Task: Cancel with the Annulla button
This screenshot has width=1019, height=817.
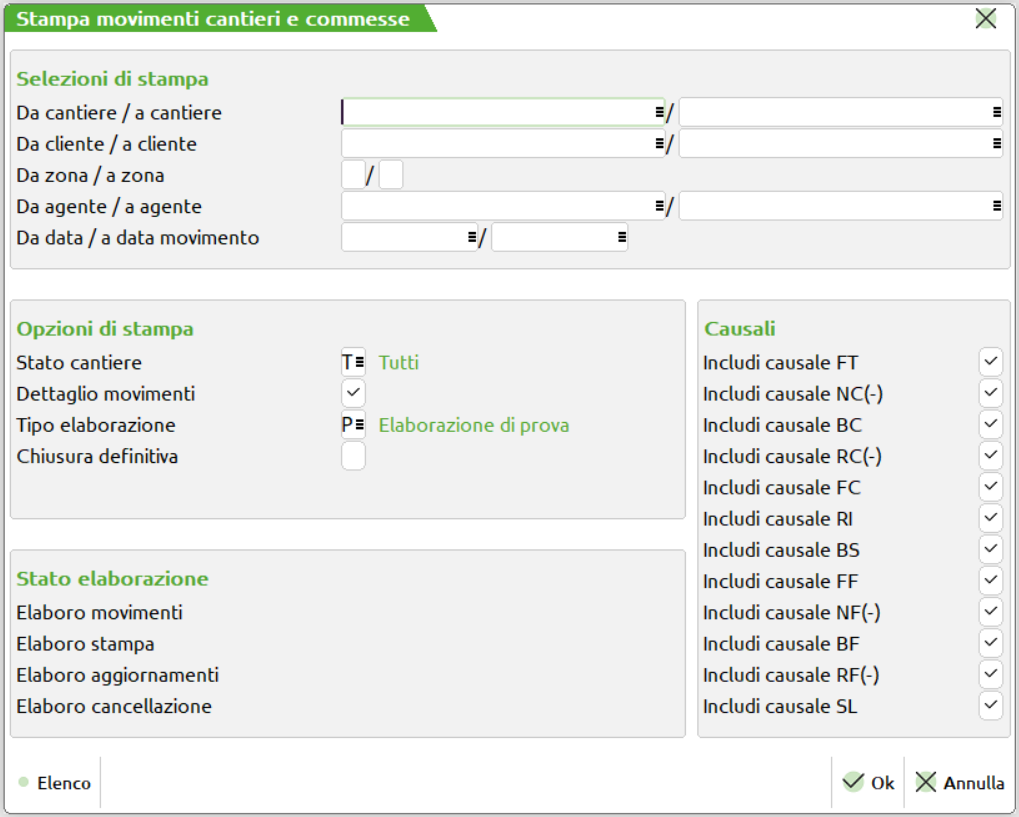Action: (960, 783)
